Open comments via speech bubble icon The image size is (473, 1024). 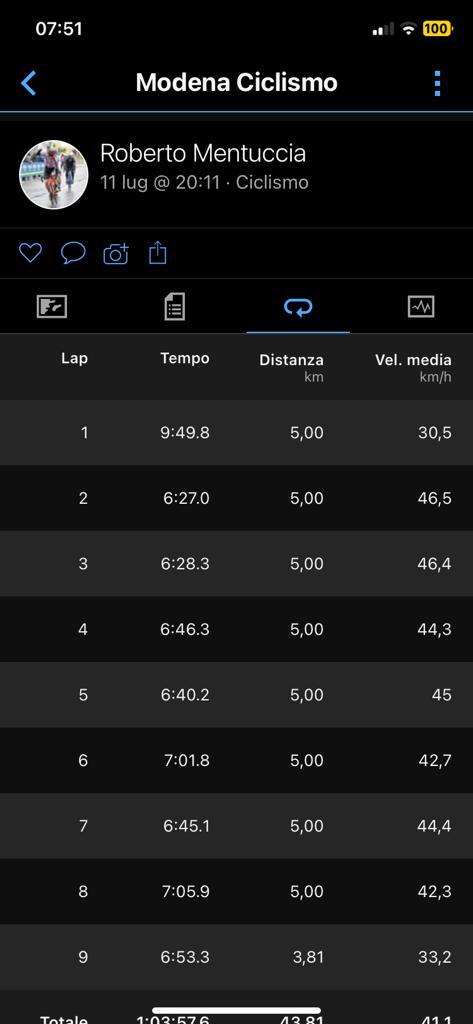coord(73,253)
